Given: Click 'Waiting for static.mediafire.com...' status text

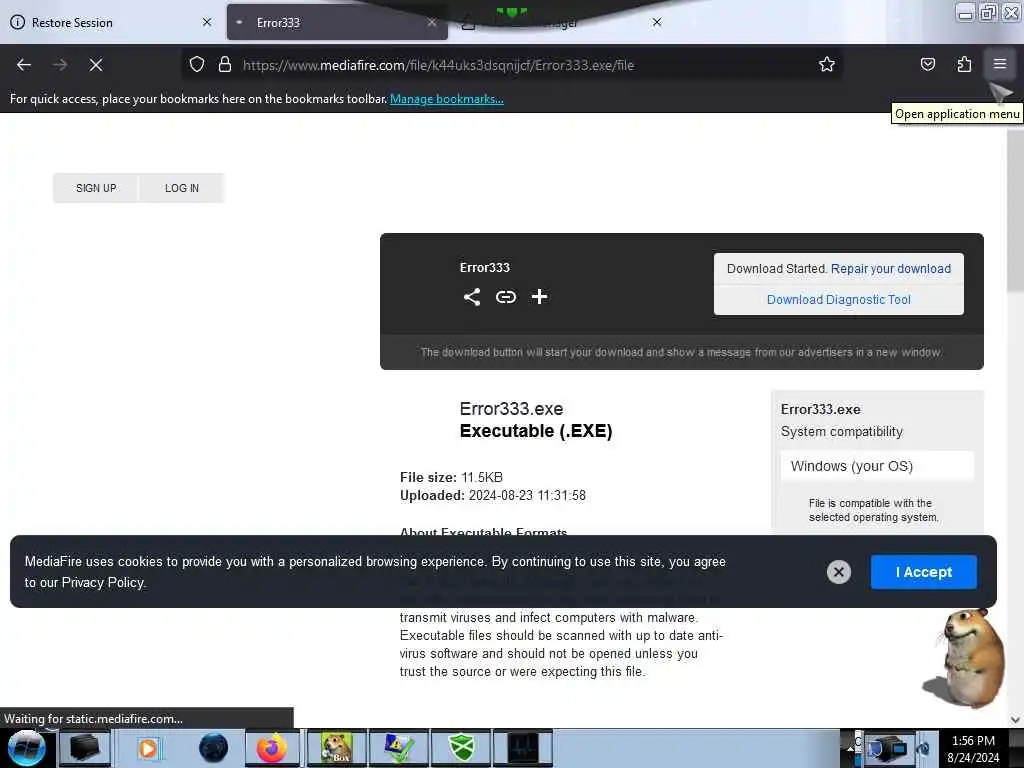Looking at the screenshot, I should pyautogui.click(x=93, y=719).
